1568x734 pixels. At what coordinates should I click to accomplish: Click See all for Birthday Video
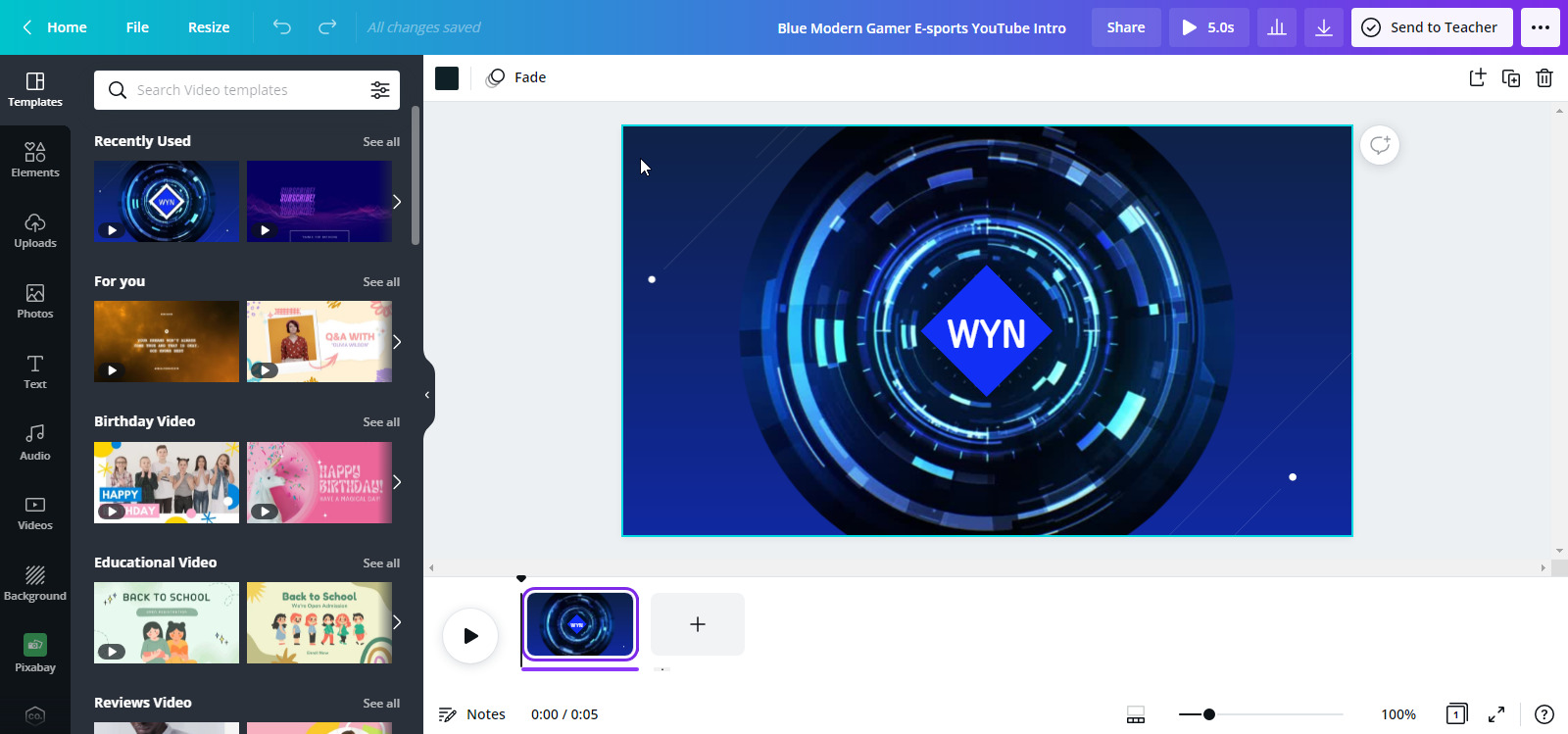(381, 422)
